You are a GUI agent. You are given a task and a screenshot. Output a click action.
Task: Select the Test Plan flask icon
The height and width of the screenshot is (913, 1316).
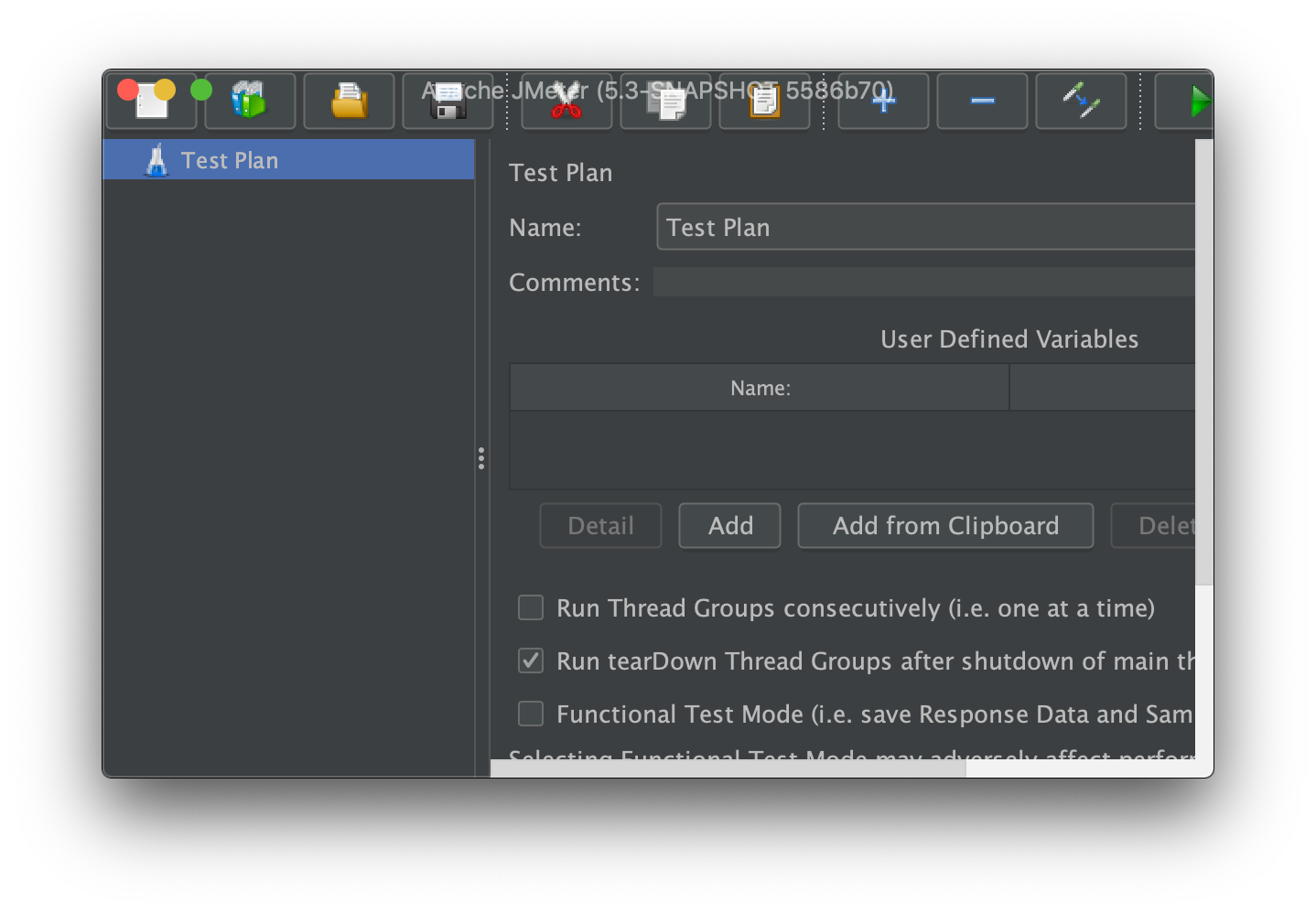point(157,159)
